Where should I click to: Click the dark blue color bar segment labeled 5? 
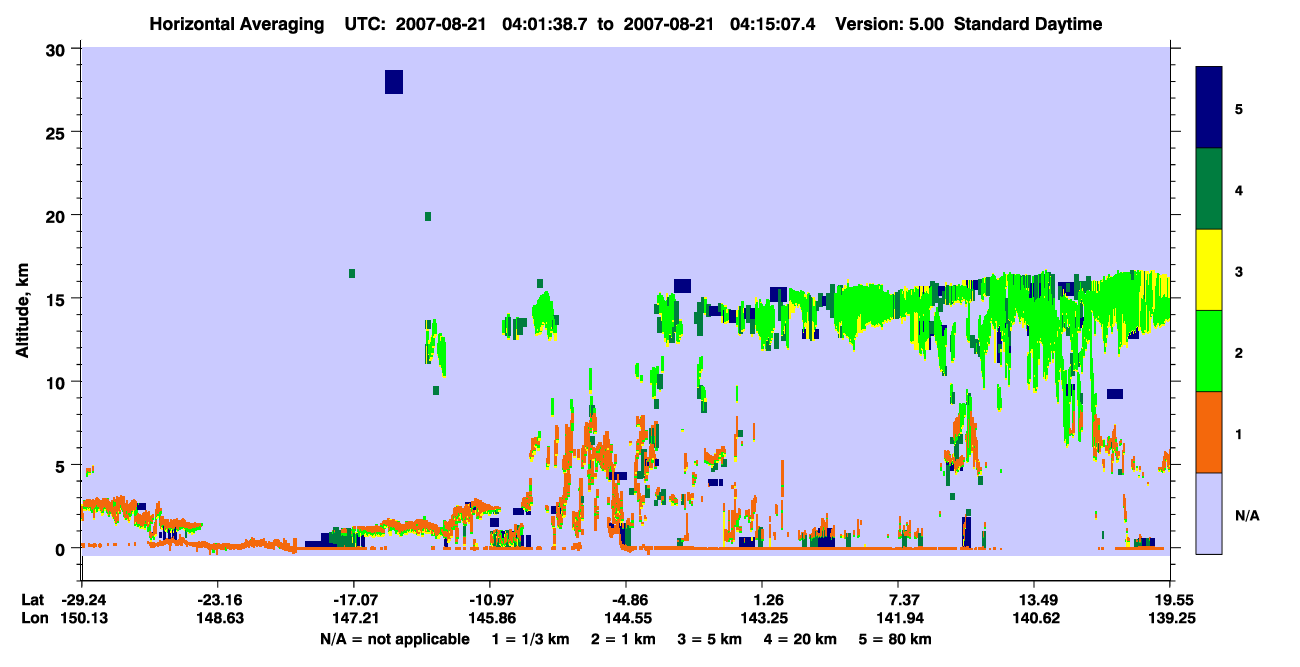coord(1209,107)
